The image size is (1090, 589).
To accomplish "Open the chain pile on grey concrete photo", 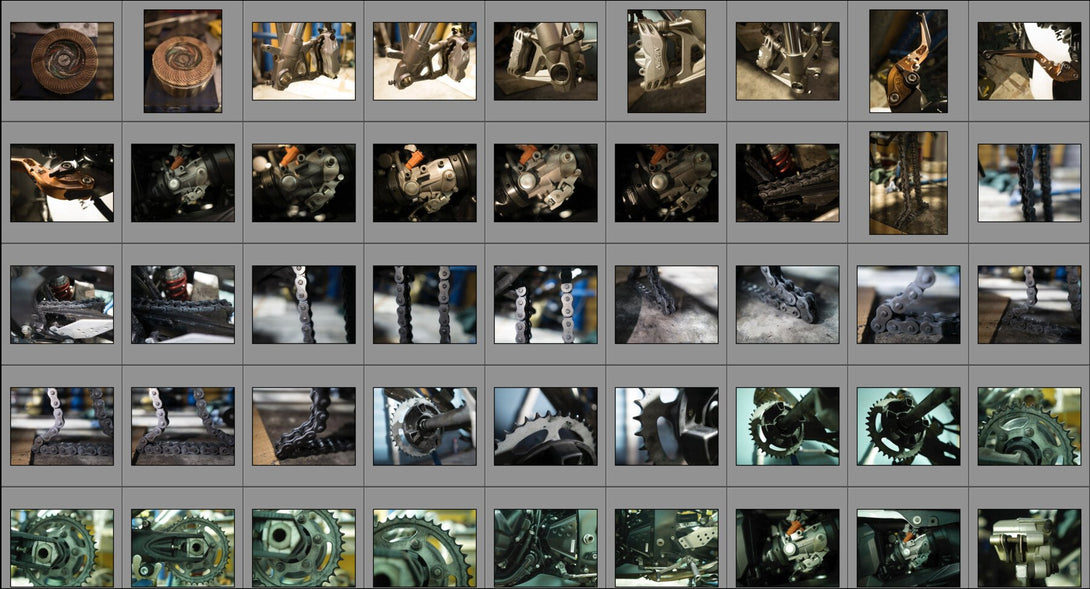I will pyautogui.click(x=787, y=304).
